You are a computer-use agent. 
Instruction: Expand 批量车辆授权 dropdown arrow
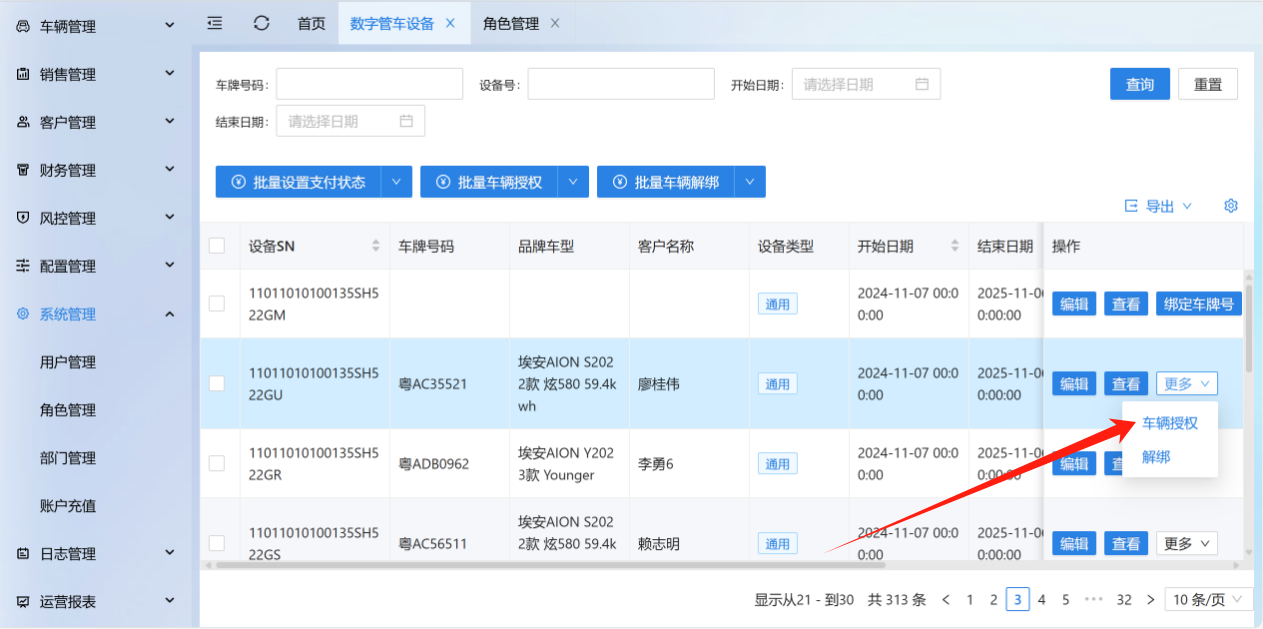[x=573, y=182]
